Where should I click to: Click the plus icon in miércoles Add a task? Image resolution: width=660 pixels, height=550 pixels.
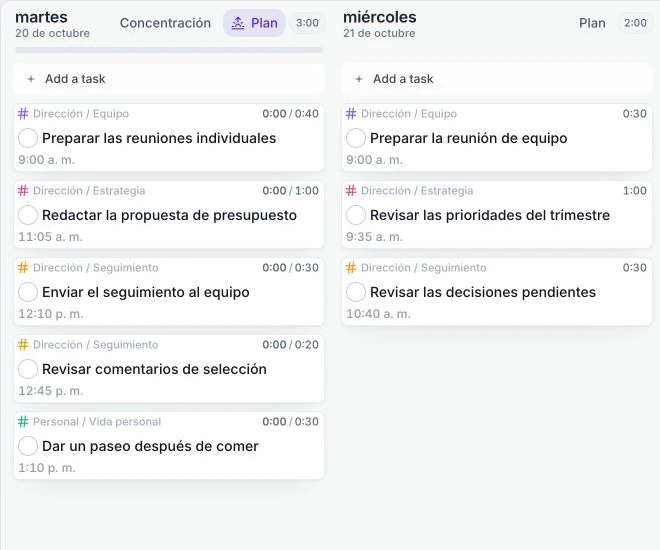click(359, 79)
